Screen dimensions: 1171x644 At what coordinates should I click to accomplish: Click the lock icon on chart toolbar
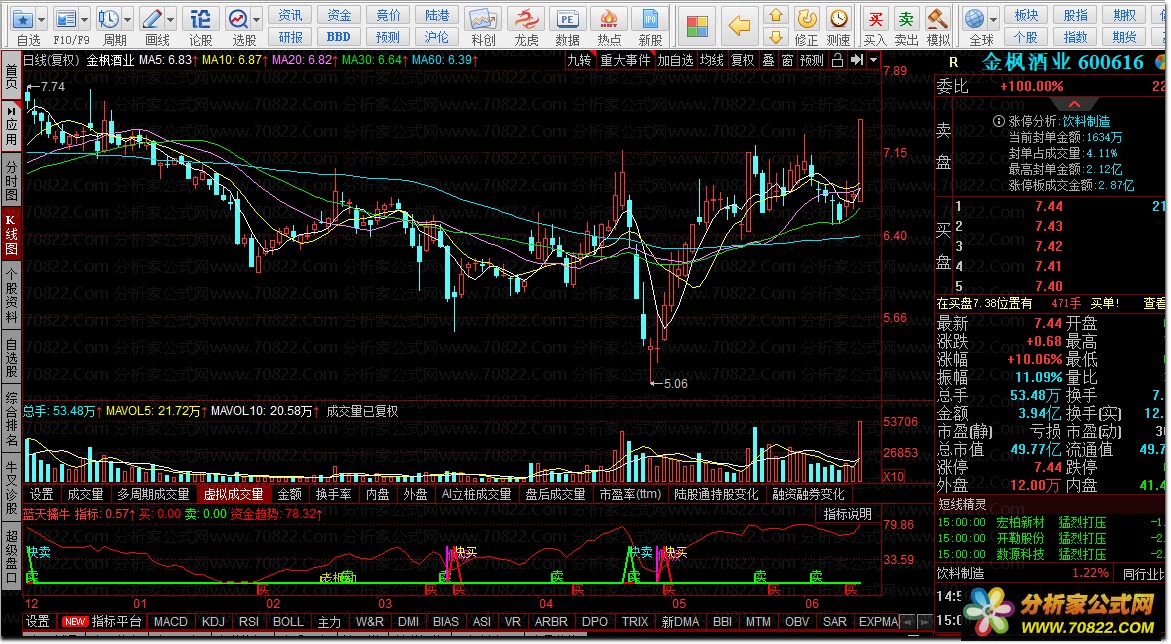pos(837,60)
